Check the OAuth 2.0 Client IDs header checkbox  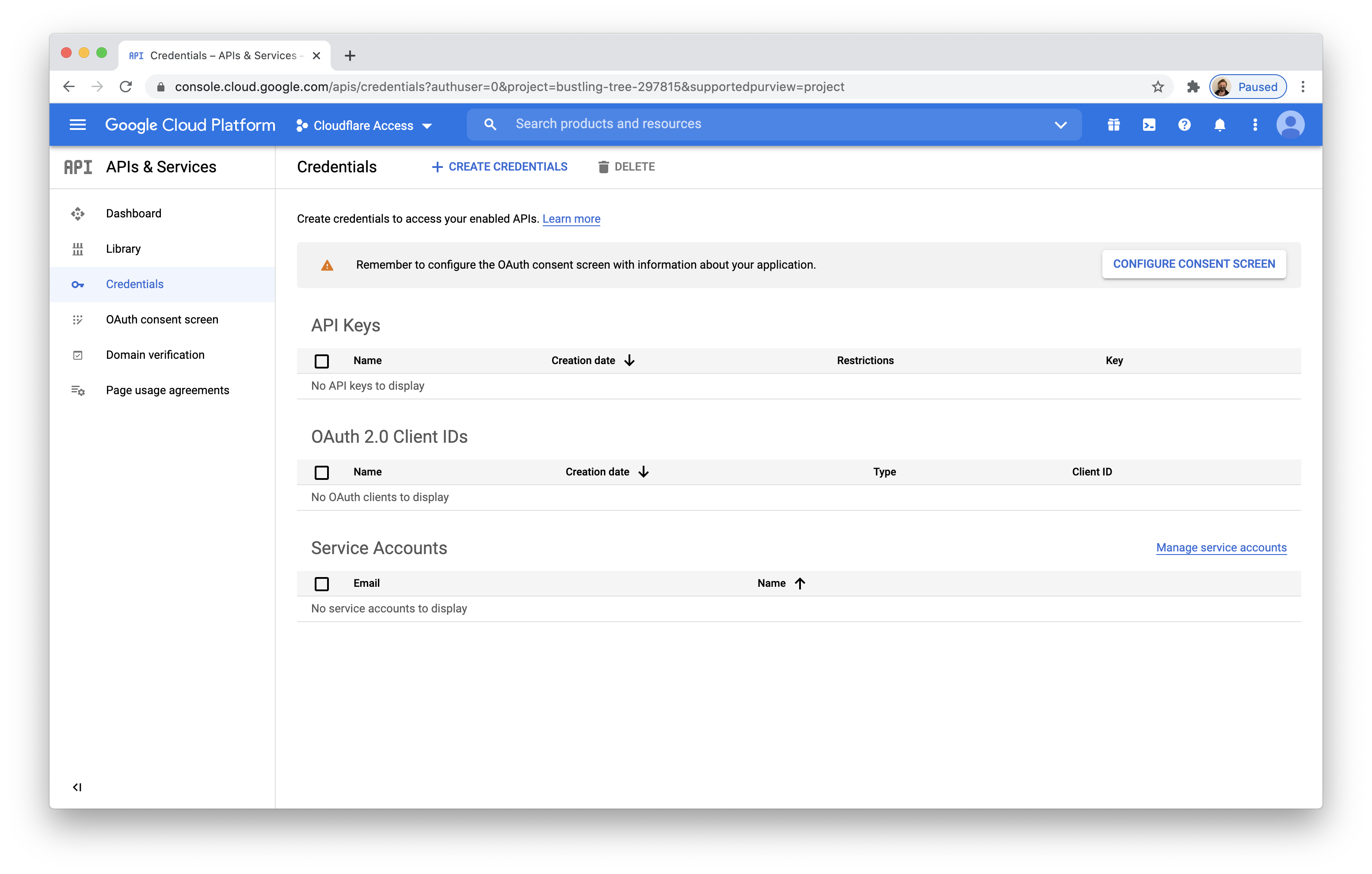(x=322, y=472)
